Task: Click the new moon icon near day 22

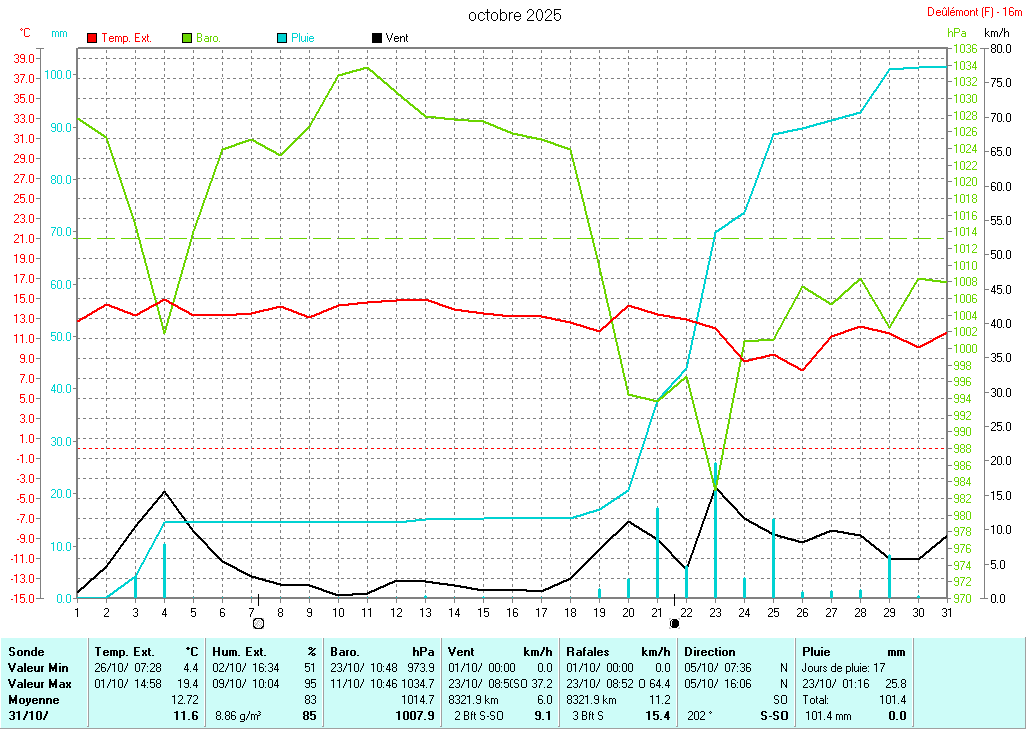Action: pos(674,624)
